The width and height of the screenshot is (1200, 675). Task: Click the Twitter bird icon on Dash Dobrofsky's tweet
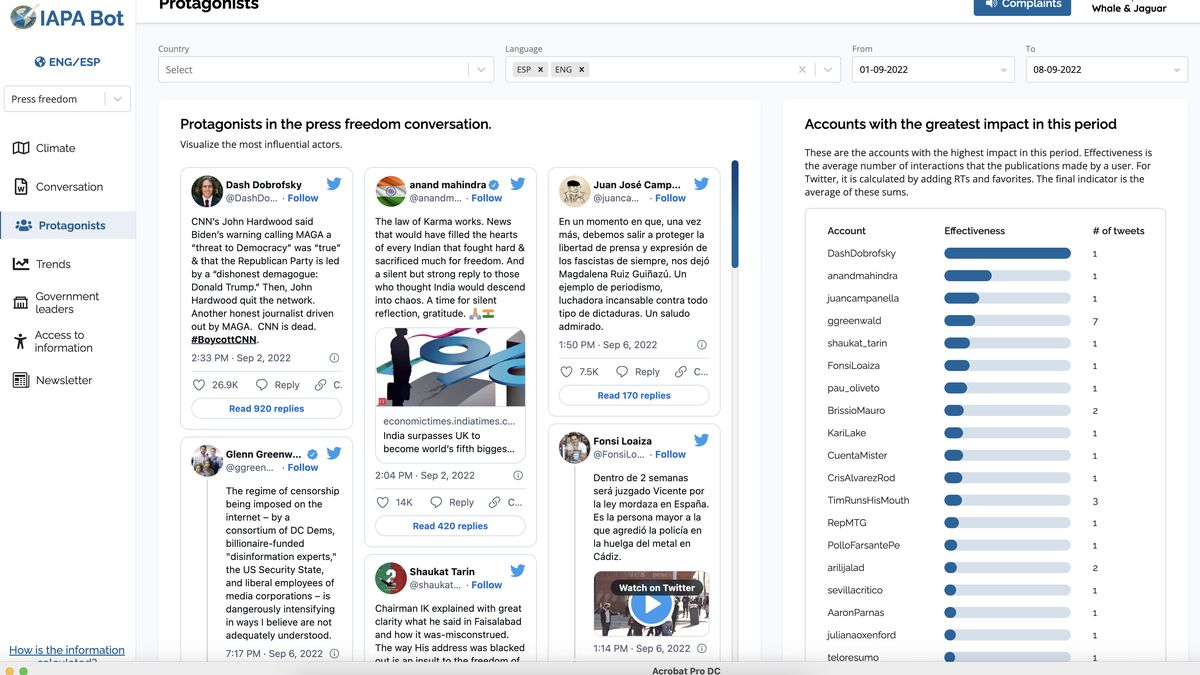(x=334, y=185)
